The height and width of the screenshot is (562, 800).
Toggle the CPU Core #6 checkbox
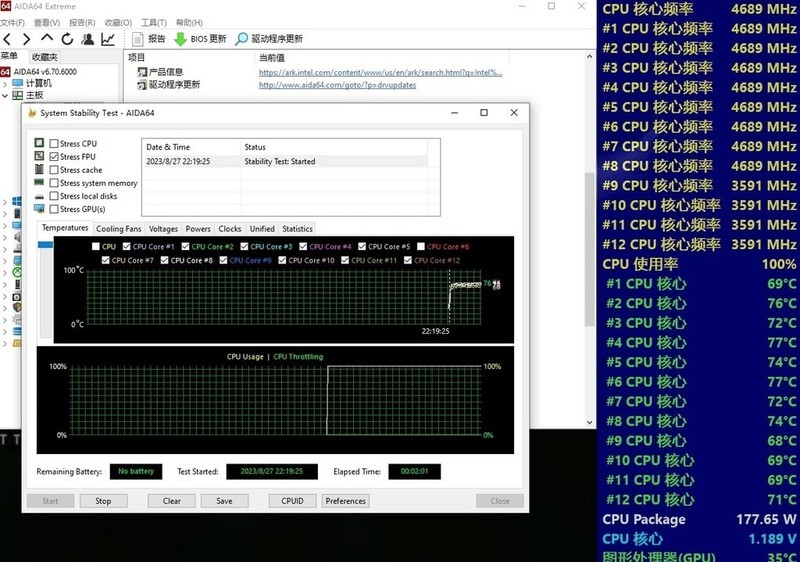(x=421, y=246)
